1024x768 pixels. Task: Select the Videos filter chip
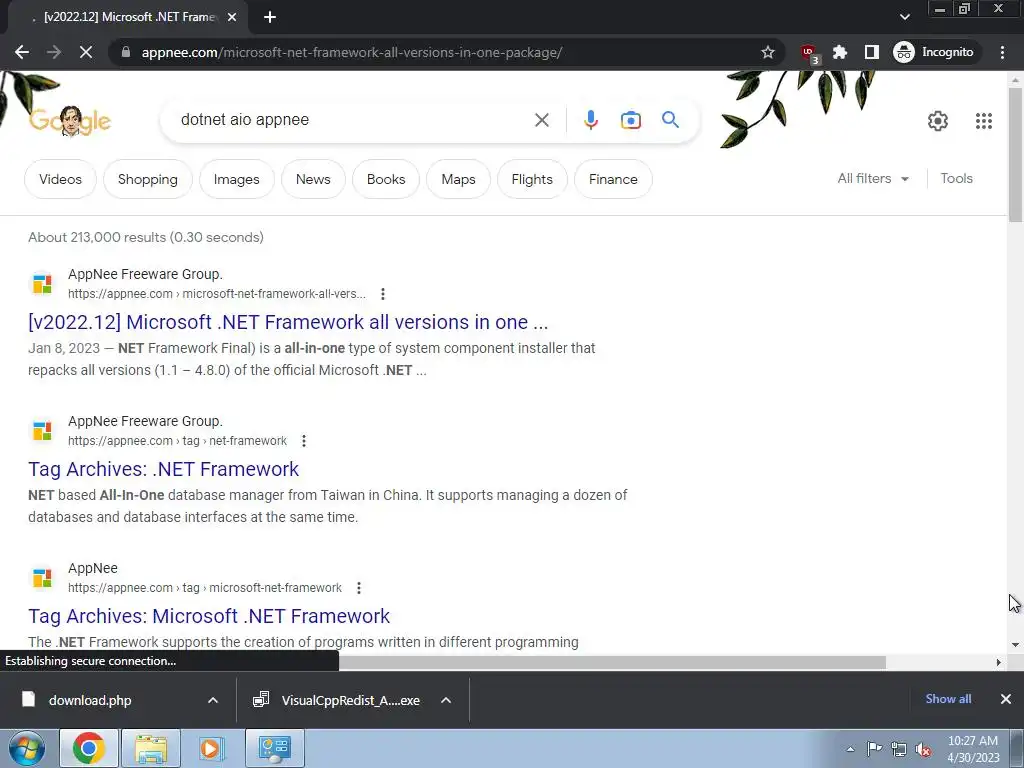(60, 179)
